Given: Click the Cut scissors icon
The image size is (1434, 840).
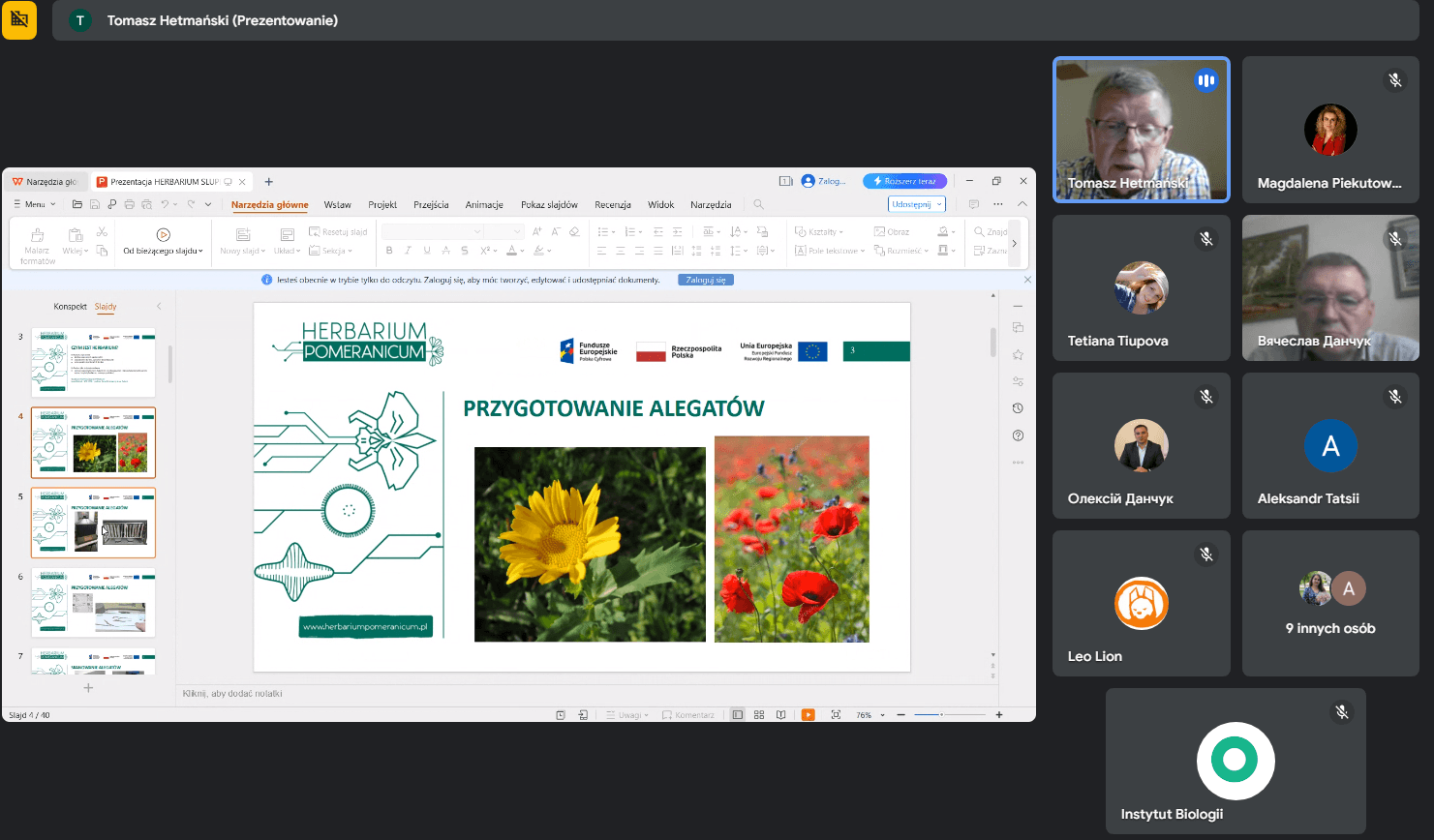Looking at the screenshot, I should point(102,232).
